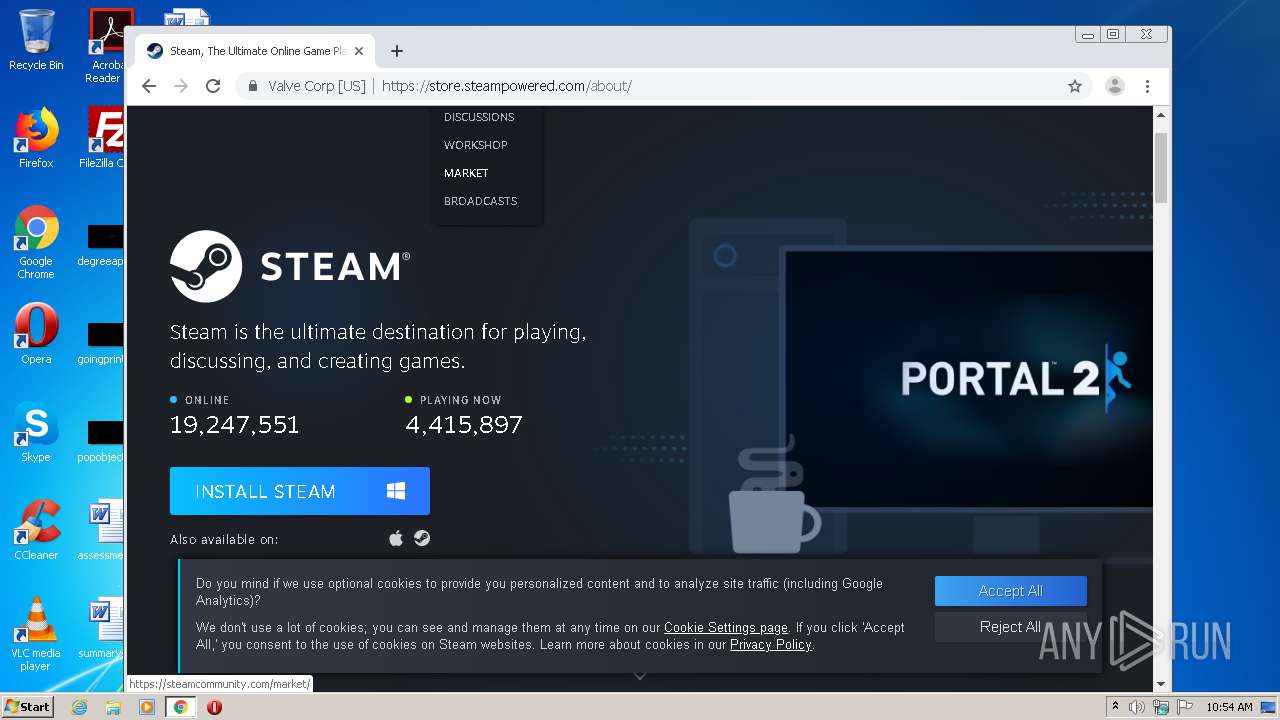Open the Privacy Policy link
This screenshot has width=1280, height=720.
click(x=771, y=645)
